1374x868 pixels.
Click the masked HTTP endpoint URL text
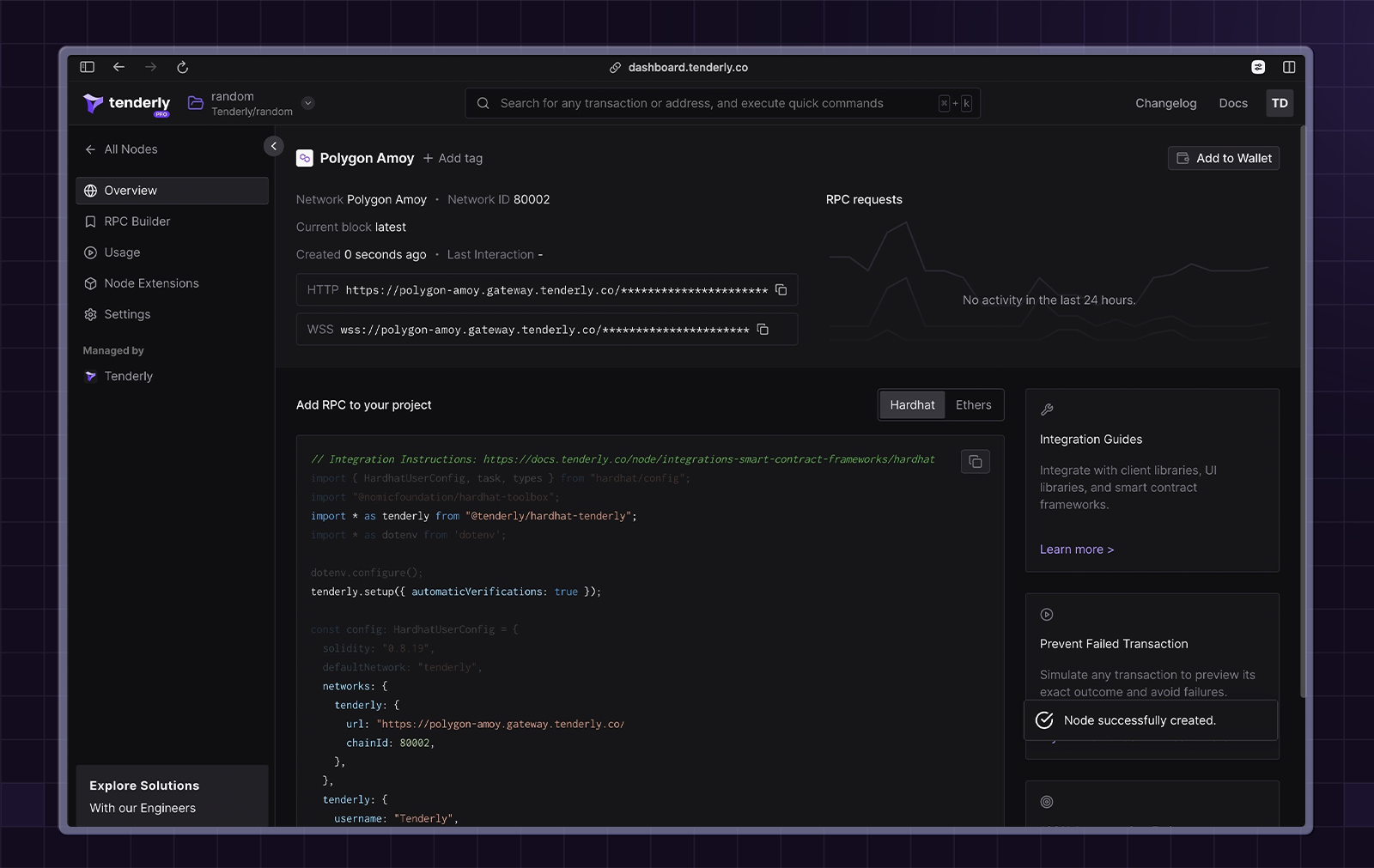[556, 290]
